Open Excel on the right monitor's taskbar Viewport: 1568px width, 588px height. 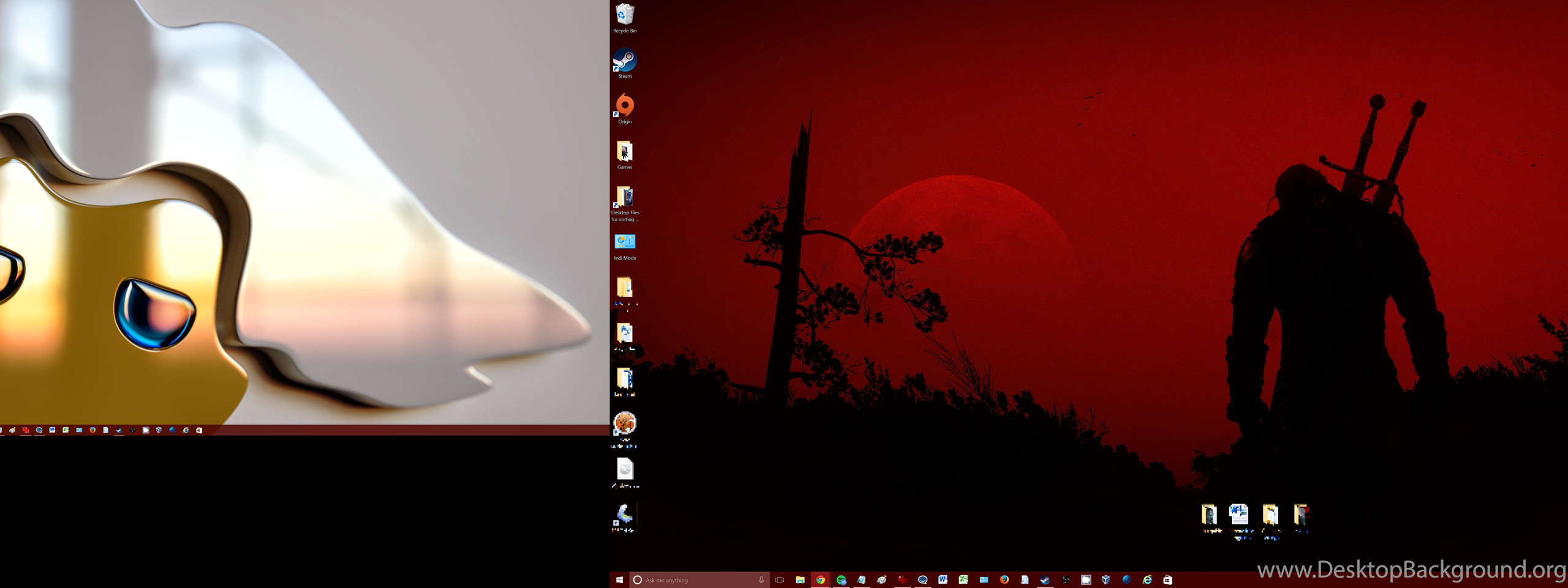pyautogui.click(x=963, y=579)
